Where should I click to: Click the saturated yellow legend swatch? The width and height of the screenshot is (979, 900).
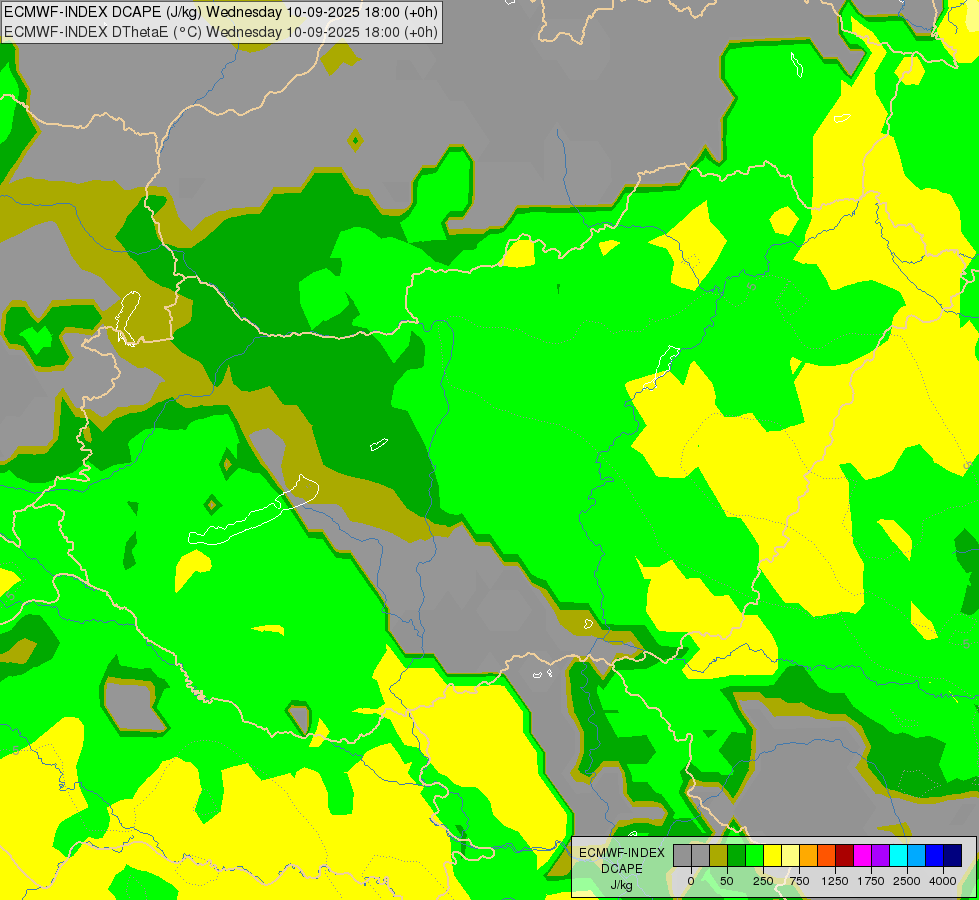coord(772,855)
